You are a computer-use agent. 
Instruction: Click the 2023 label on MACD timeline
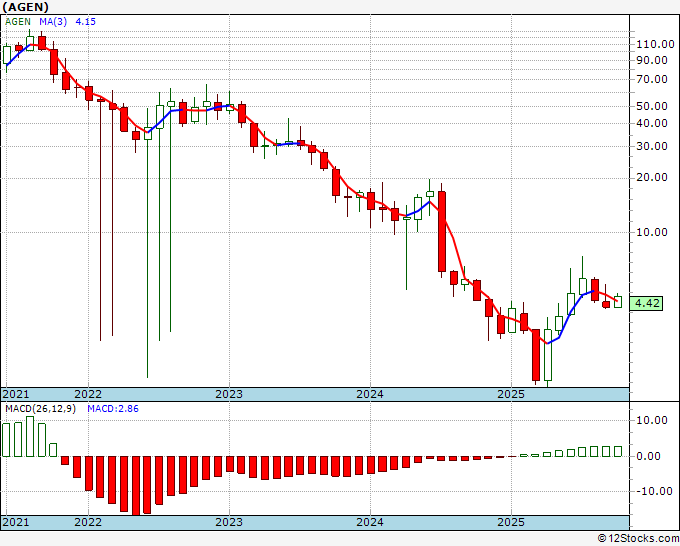229,522
